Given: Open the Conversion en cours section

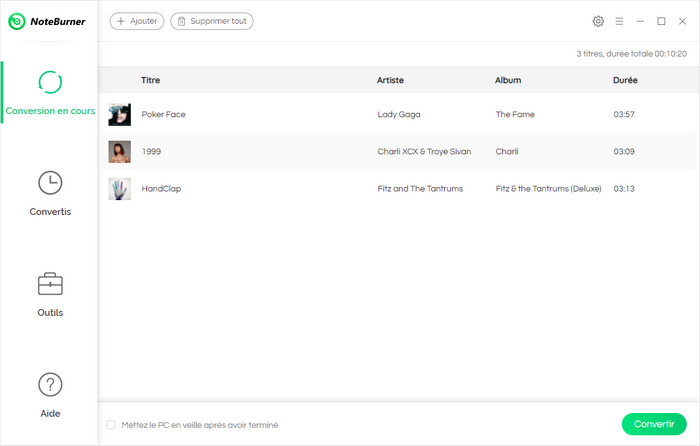Looking at the screenshot, I should [50, 93].
